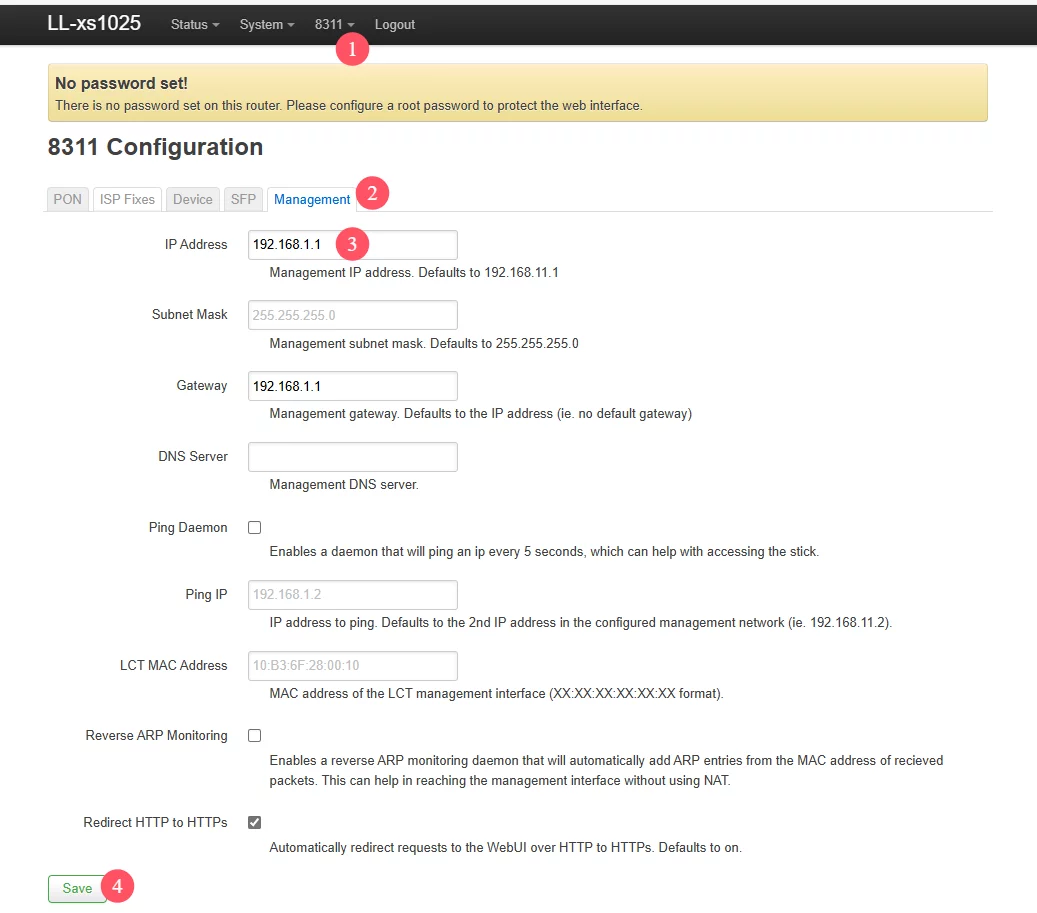Click the Ping Daemon description text
Image resolution: width=1037 pixels, height=913 pixels.
point(544,552)
